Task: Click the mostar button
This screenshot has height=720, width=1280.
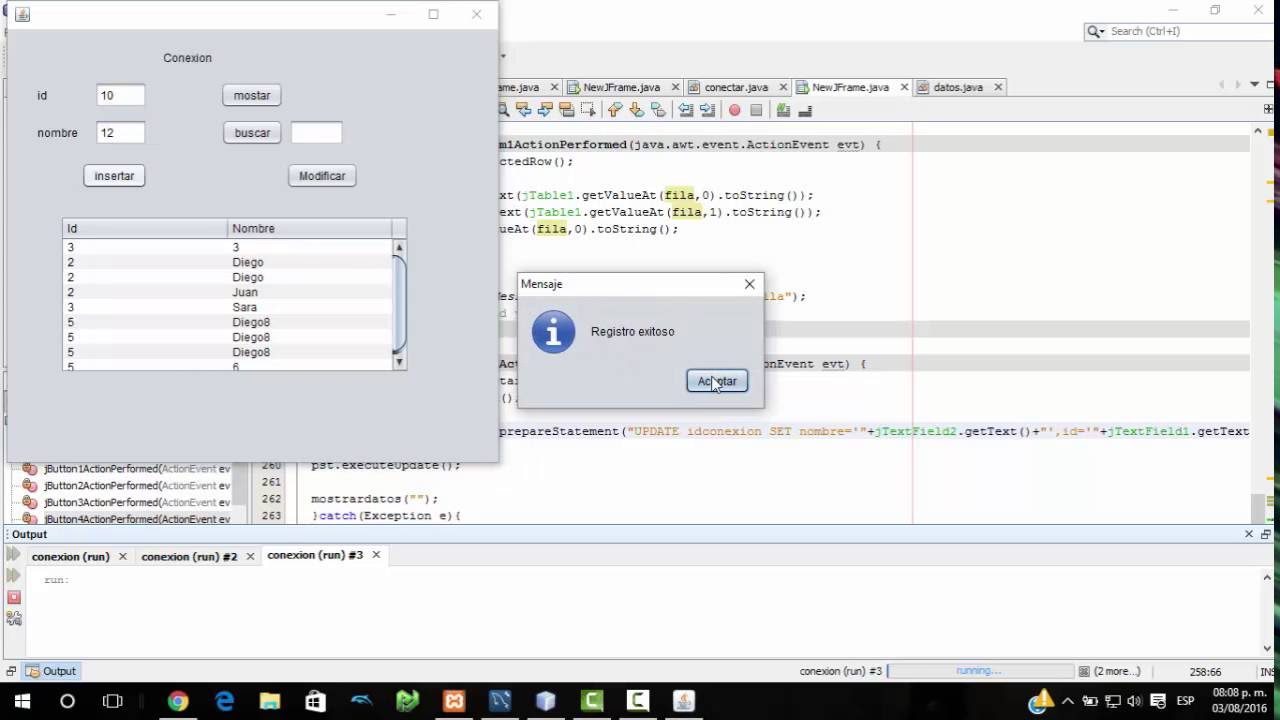Action: coord(252,95)
